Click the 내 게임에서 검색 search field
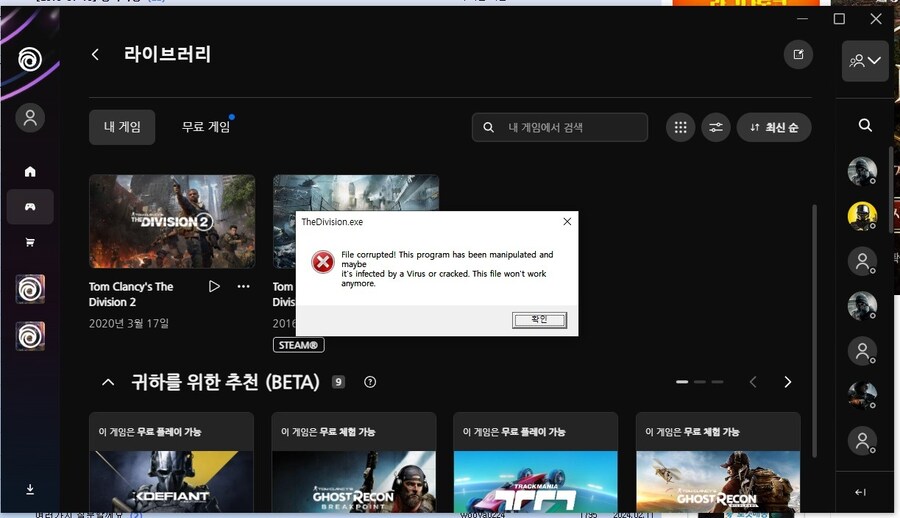Image resolution: width=900 pixels, height=518 pixels. pos(560,127)
